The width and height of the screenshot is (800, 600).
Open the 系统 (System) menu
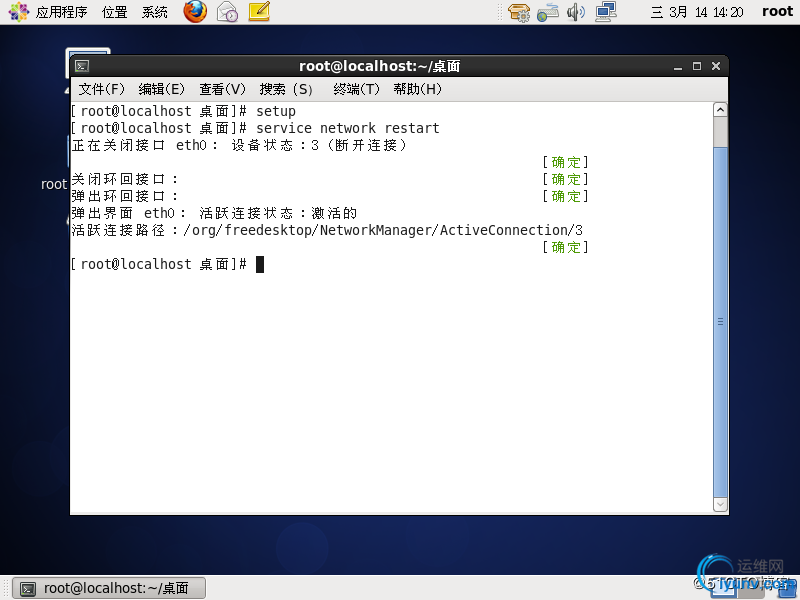pos(155,12)
